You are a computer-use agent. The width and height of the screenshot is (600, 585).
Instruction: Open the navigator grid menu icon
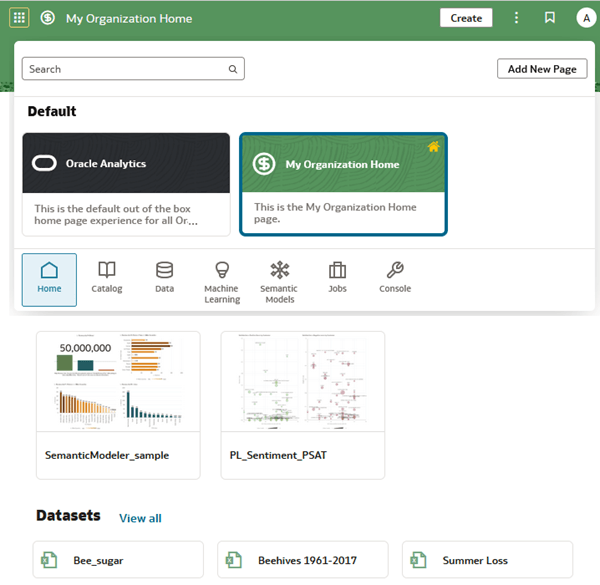point(19,18)
